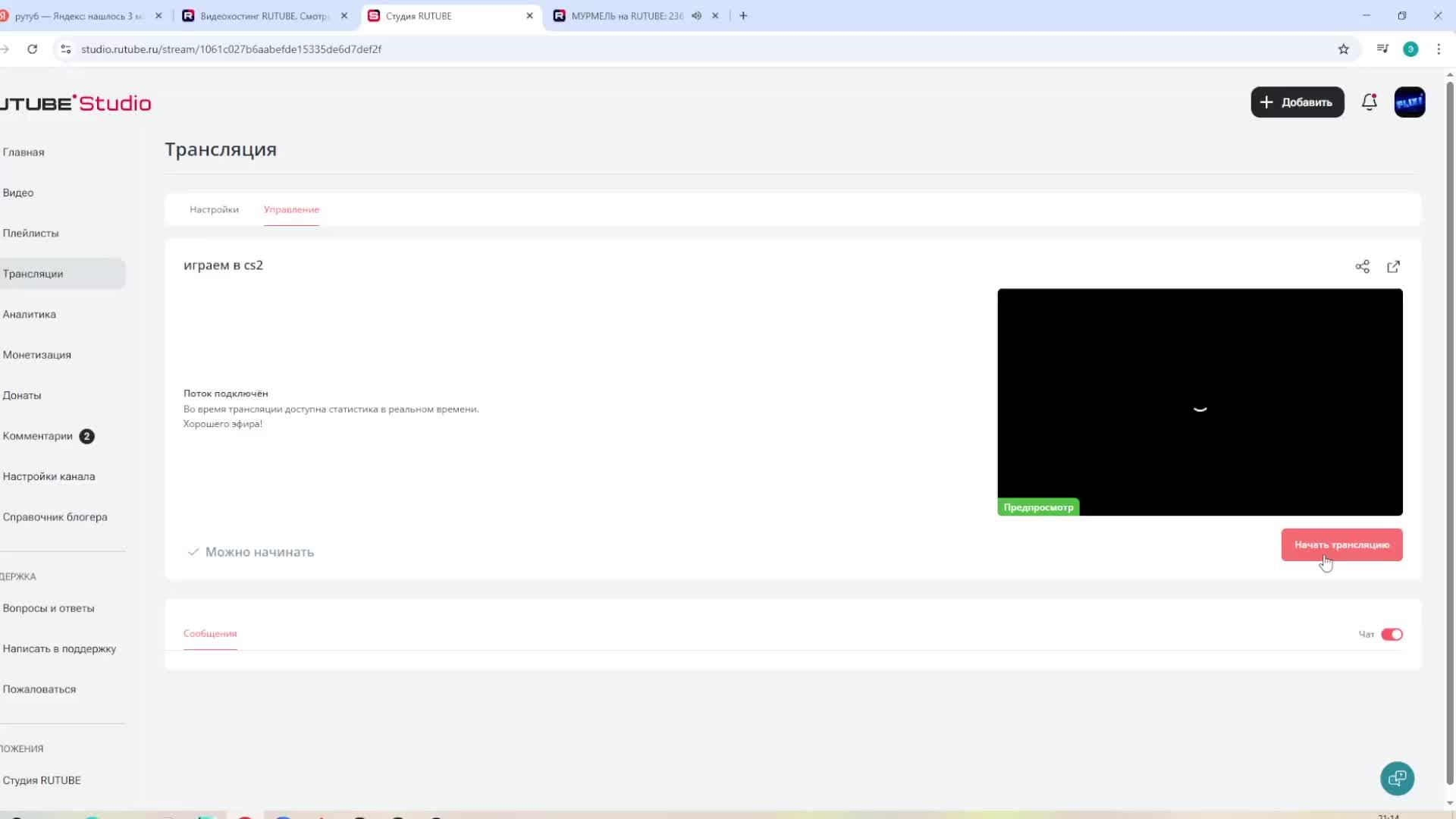Click the RUTUBE Studio logo

[x=74, y=103]
